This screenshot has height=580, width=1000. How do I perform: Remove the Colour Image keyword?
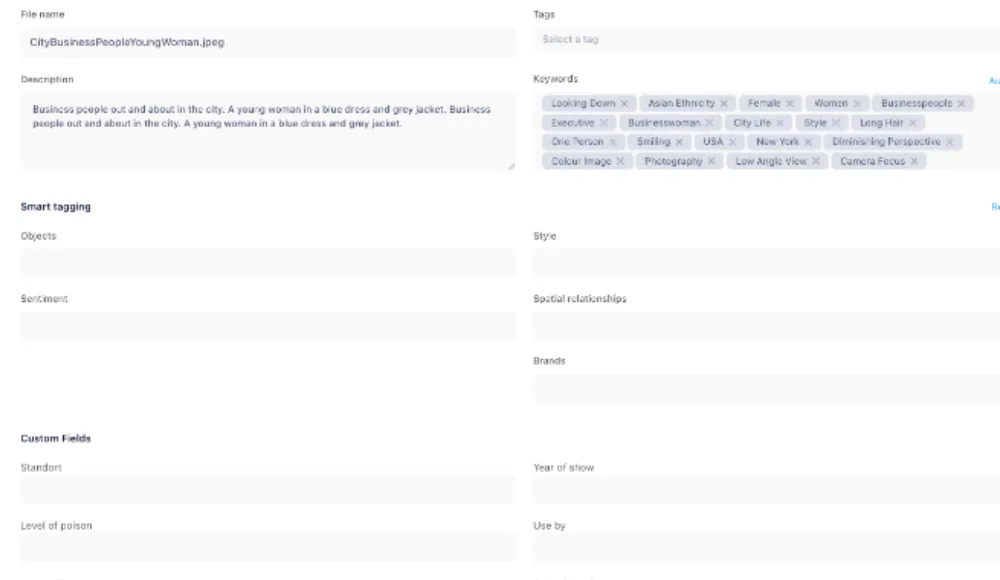click(x=620, y=161)
